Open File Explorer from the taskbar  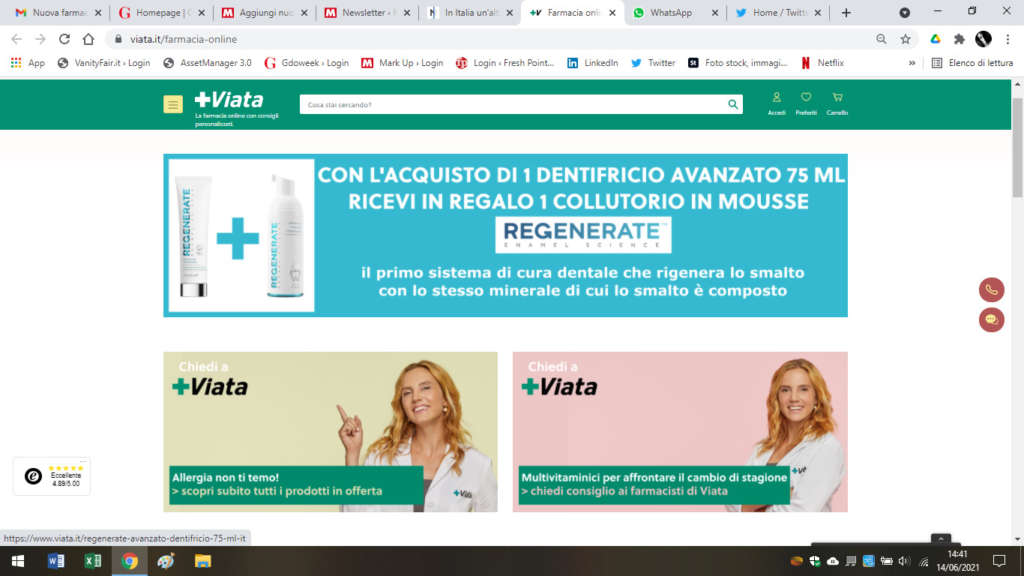pyautogui.click(x=202, y=561)
